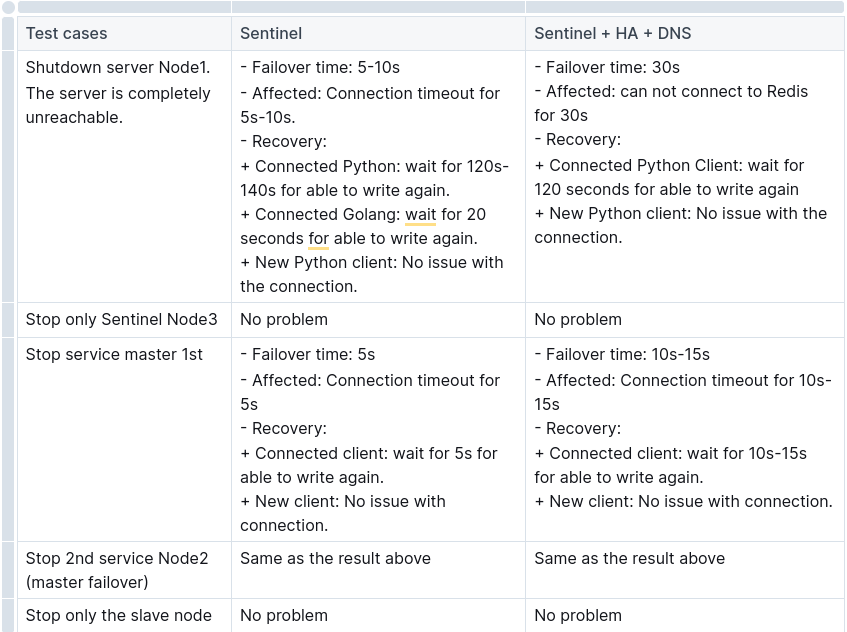Click 'Stop 2nd service Node2' cell
Viewport: 847px width, 632px height.
click(124, 570)
